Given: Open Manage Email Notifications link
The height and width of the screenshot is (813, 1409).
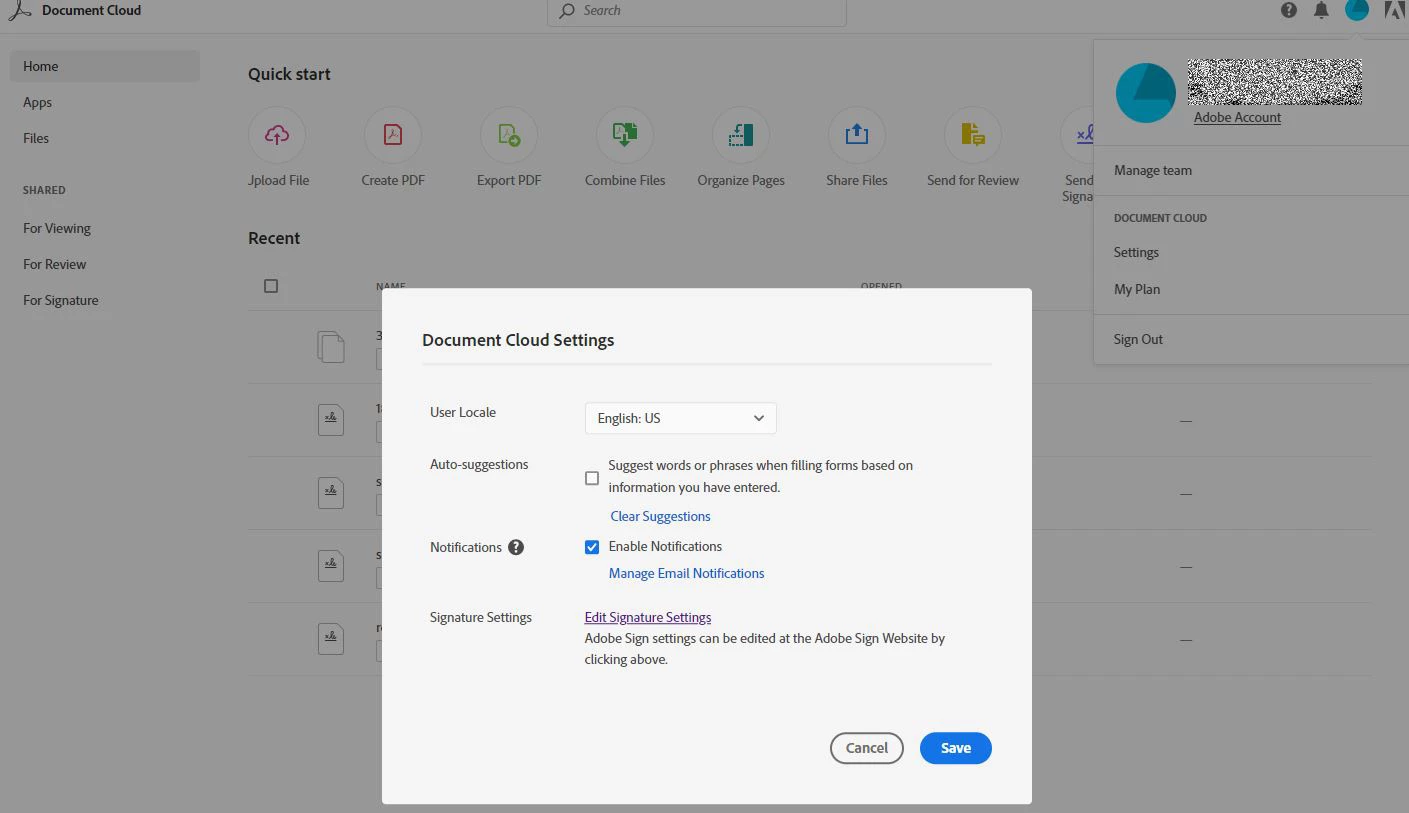Looking at the screenshot, I should coord(687,573).
